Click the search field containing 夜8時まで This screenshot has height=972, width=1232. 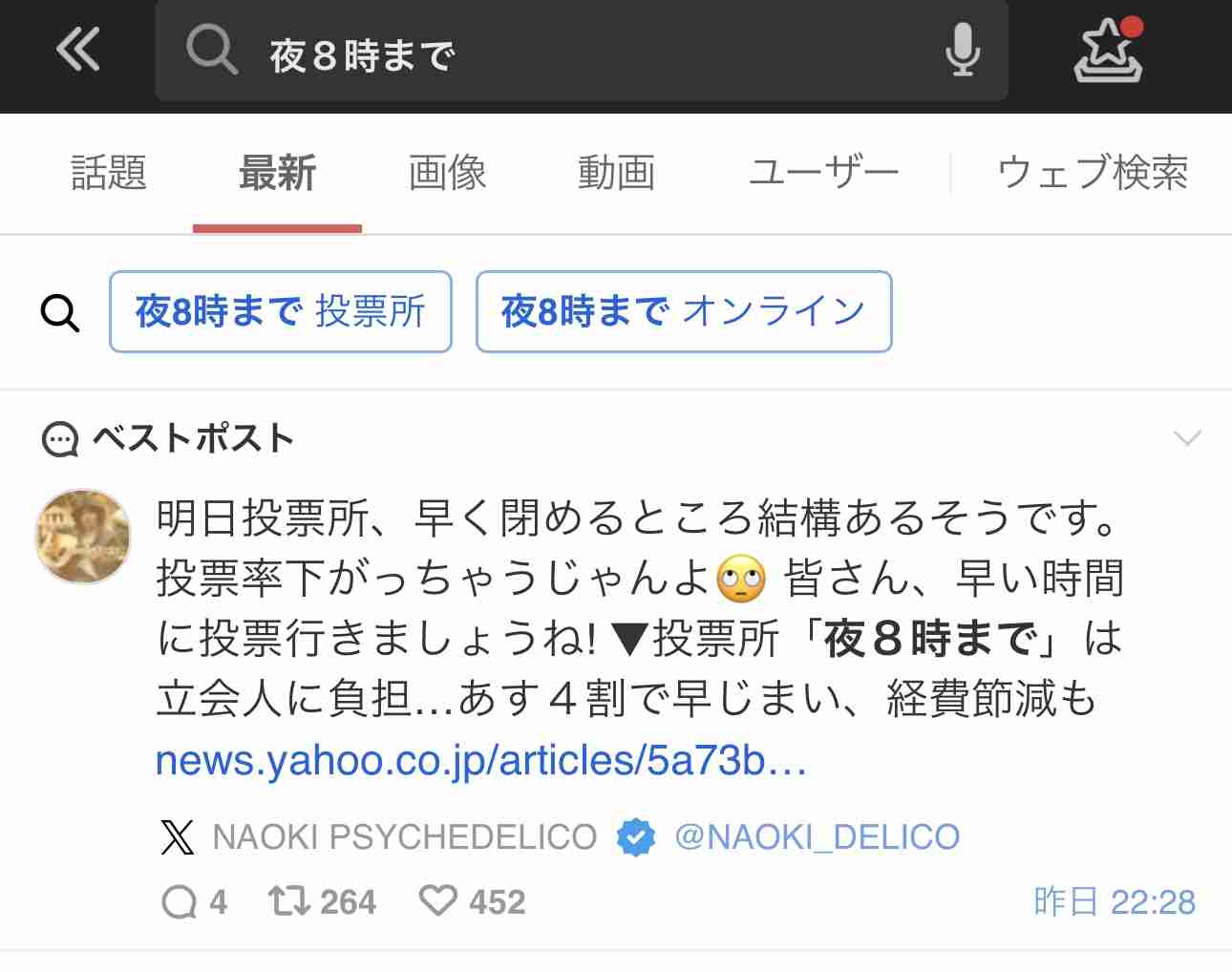[582, 50]
